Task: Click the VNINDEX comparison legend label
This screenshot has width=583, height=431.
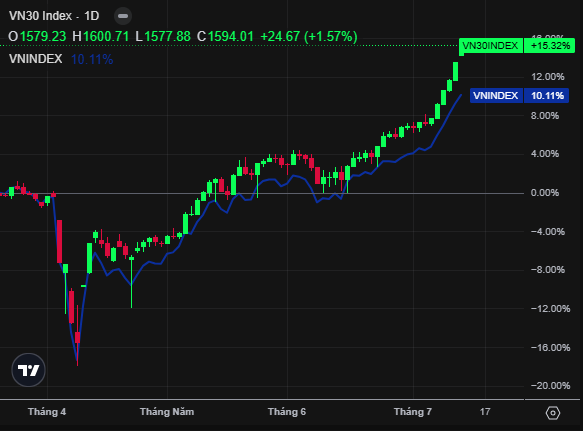Action: pyautogui.click(x=36, y=59)
